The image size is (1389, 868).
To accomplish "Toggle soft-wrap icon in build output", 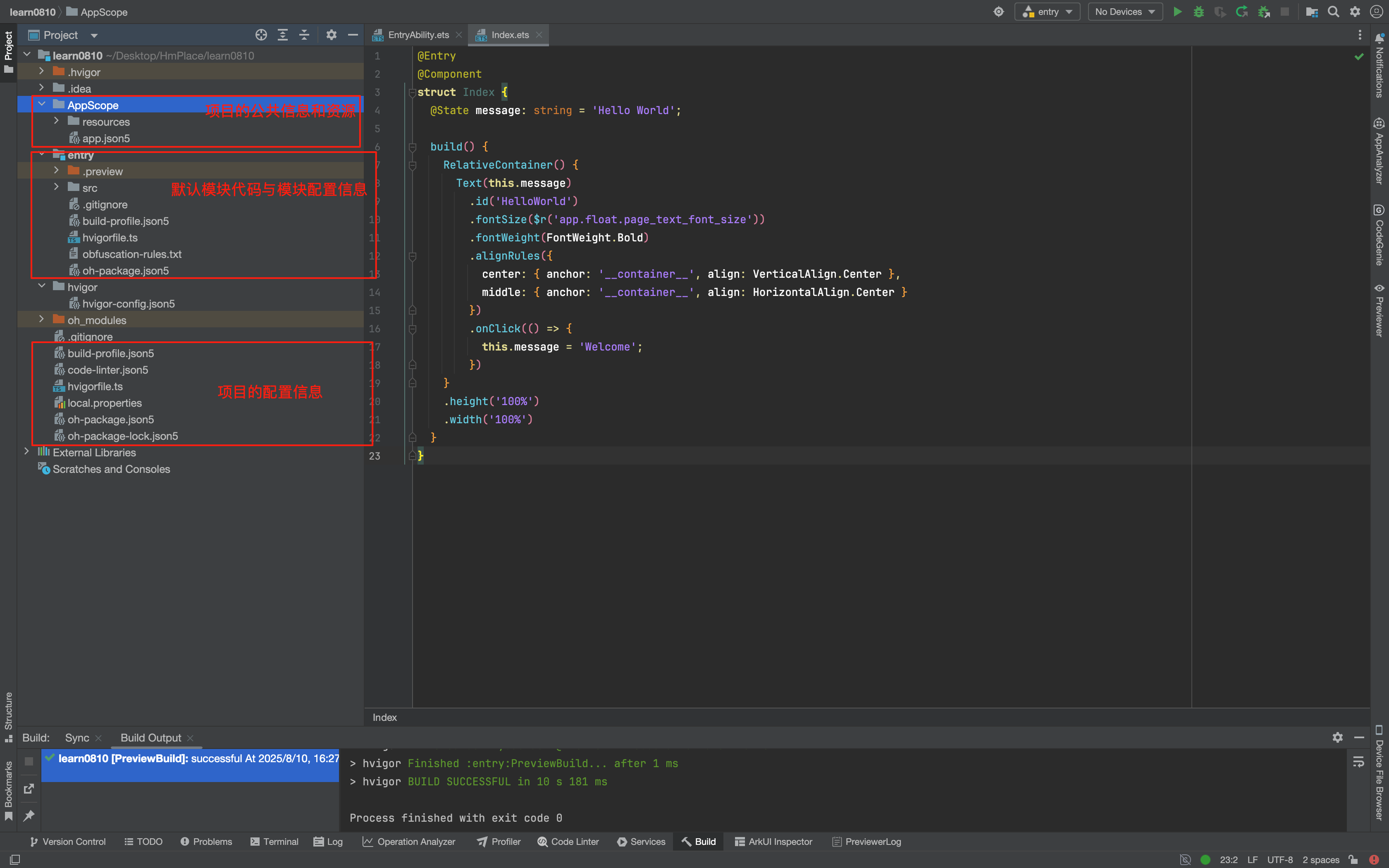I will click(1358, 762).
